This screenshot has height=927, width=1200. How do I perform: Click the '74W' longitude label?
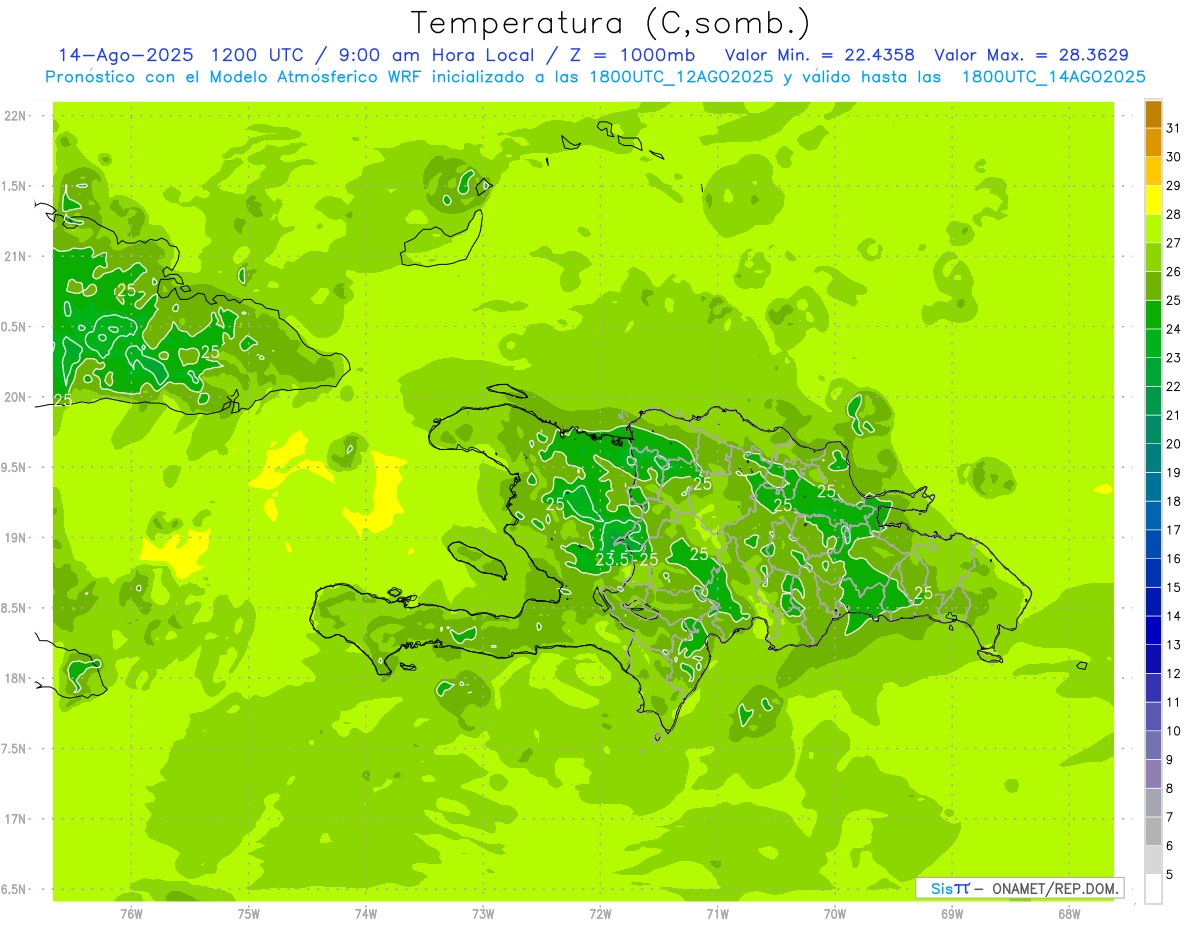click(x=366, y=913)
